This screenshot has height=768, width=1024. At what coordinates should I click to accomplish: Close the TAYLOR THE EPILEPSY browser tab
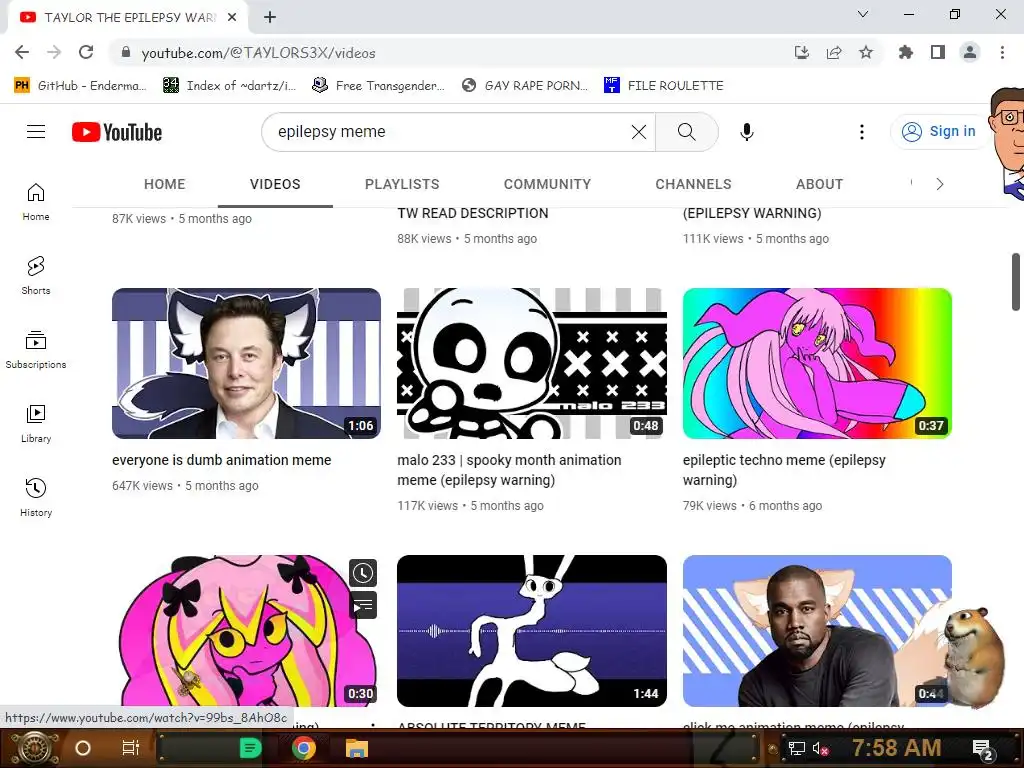(232, 18)
